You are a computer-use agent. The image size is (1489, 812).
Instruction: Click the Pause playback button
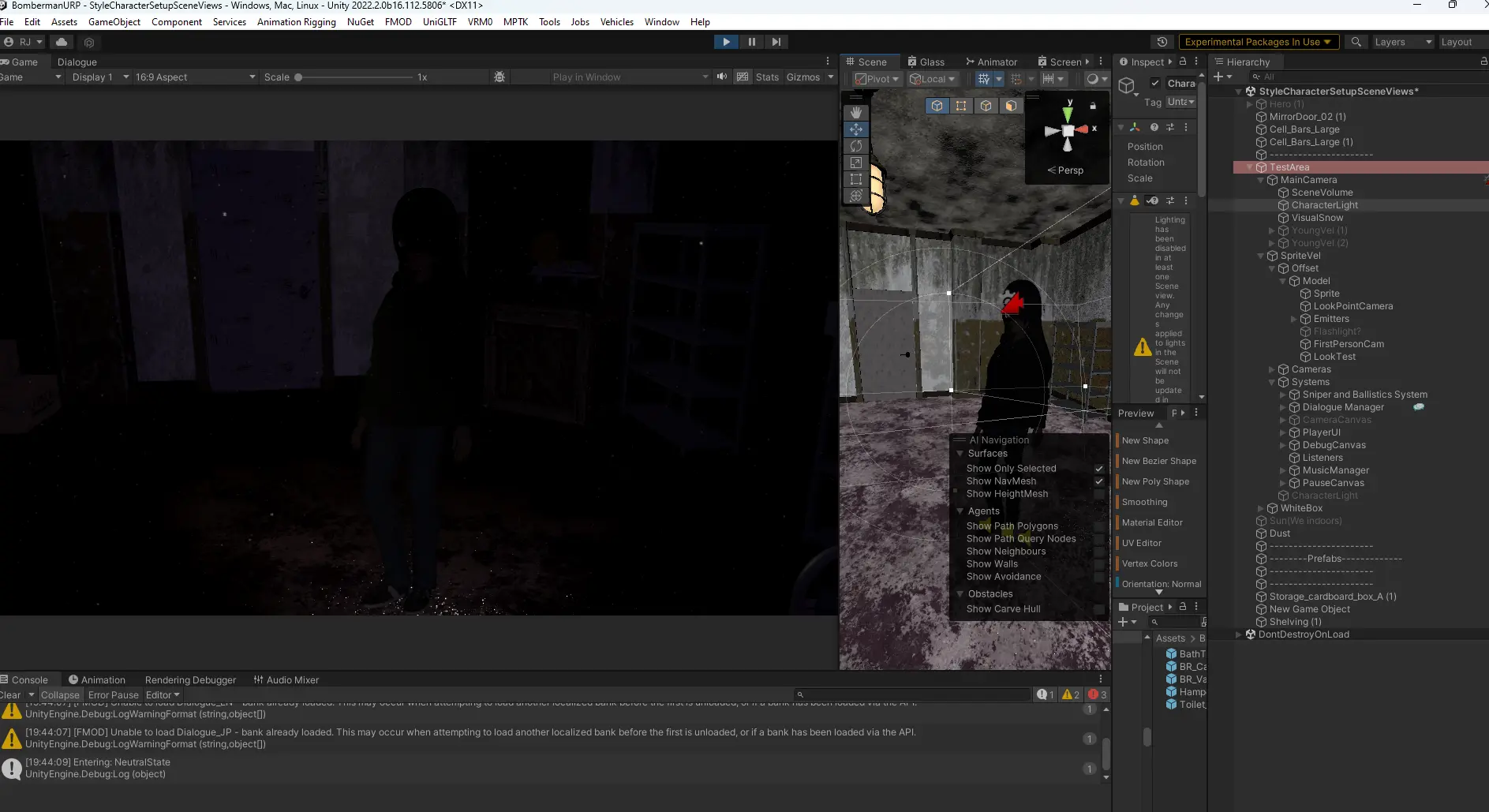click(x=751, y=42)
